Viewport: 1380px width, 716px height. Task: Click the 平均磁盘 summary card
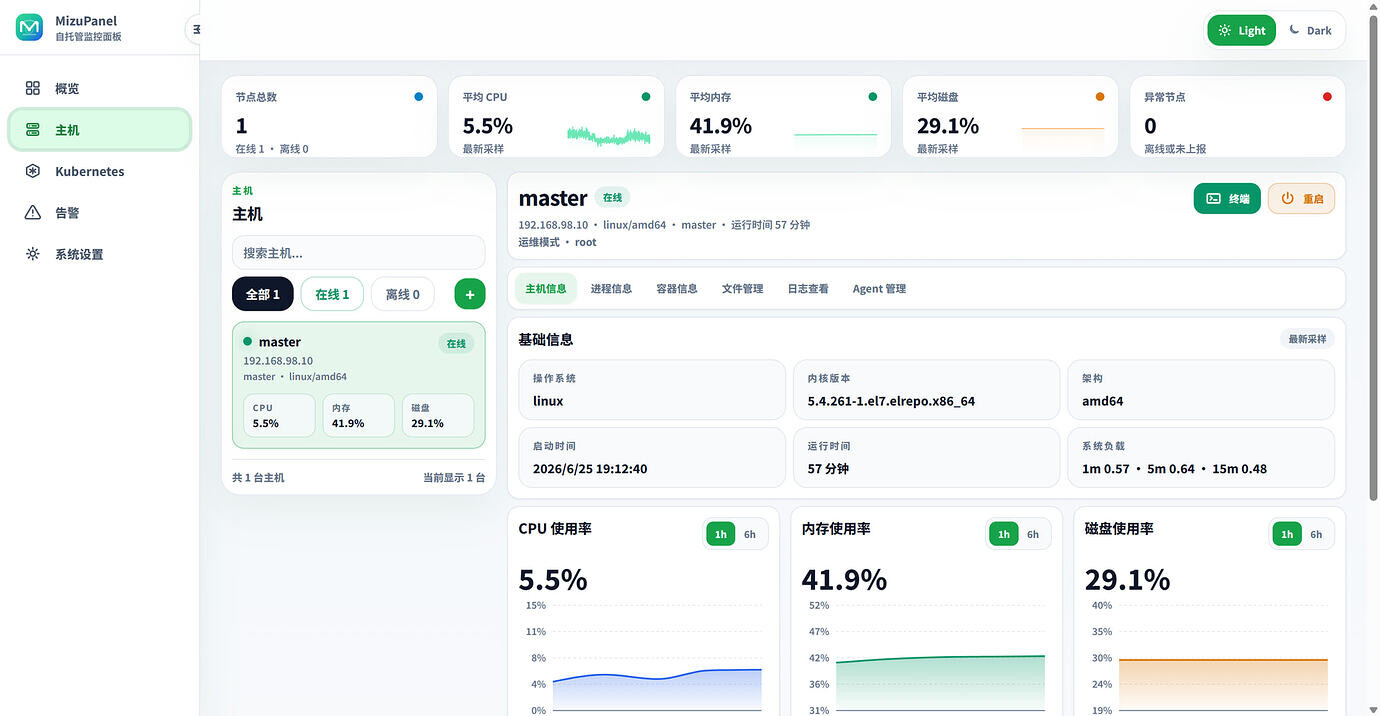(1010, 117)
